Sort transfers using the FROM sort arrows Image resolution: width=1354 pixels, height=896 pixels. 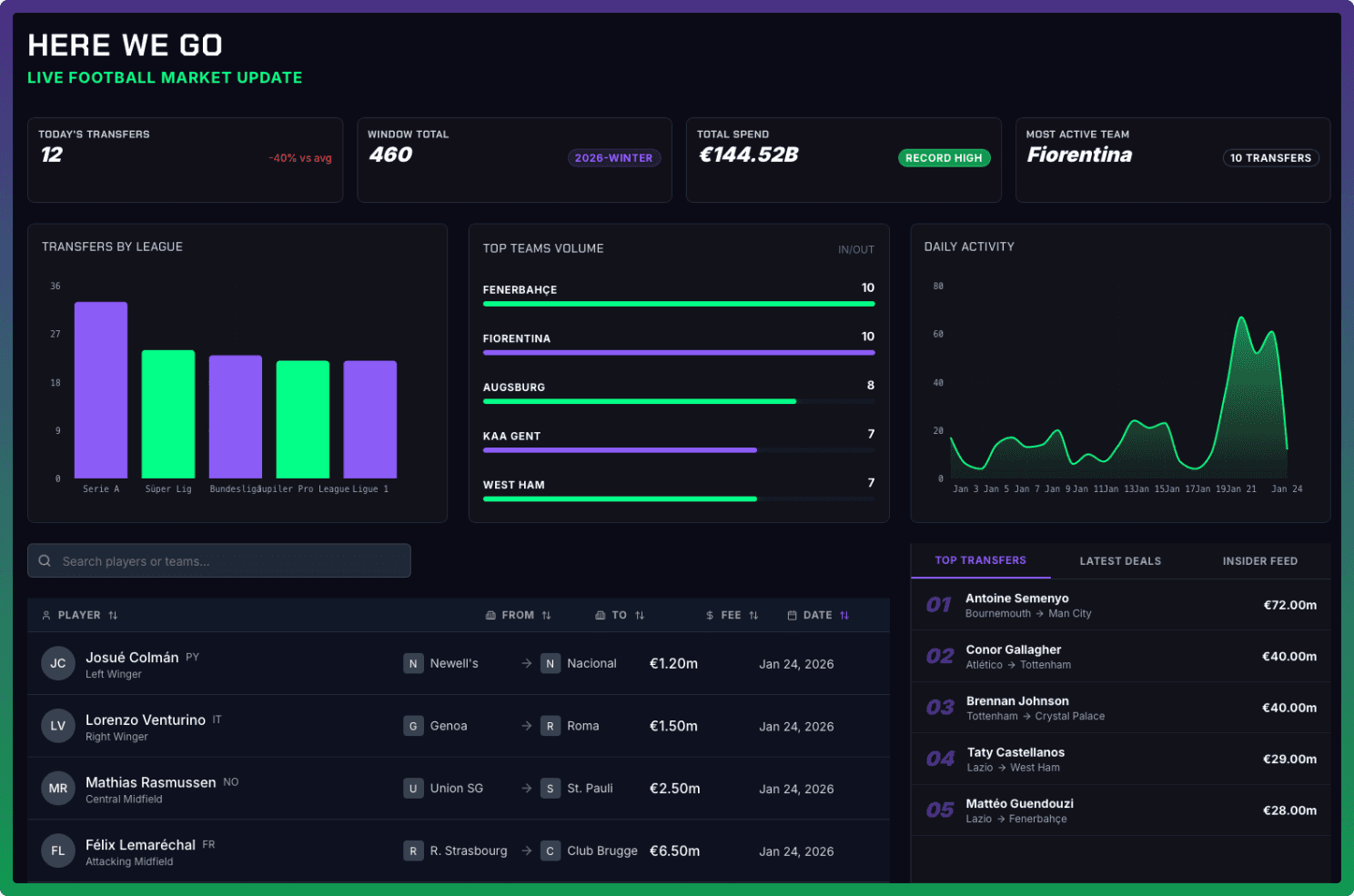click(x=546, y=616)
